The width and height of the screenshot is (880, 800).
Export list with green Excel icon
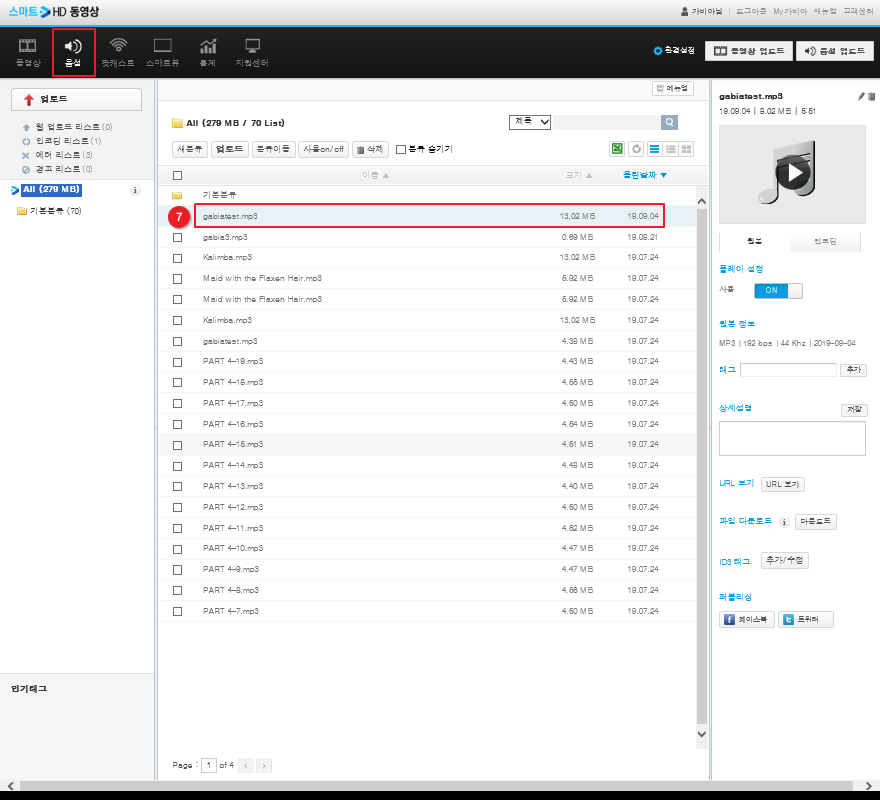pos(617,149)
